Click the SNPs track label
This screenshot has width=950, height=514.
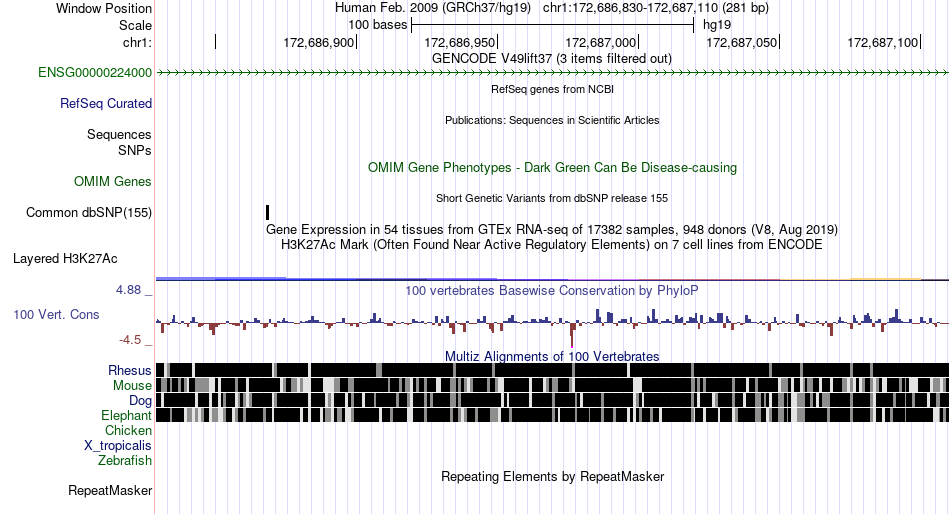pos(135,150)
